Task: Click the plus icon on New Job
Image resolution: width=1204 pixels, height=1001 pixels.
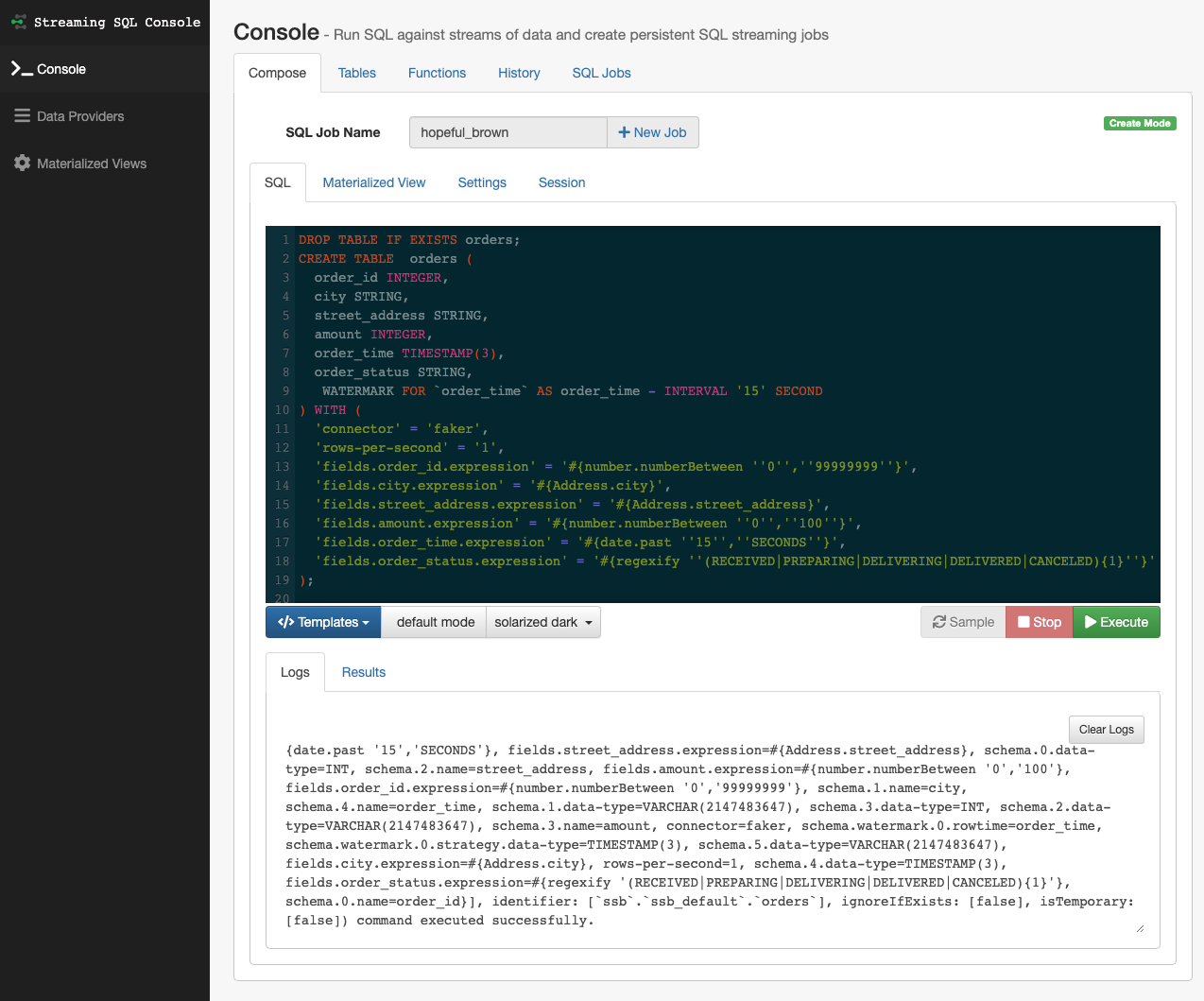Action: click(x=624, y=132)
